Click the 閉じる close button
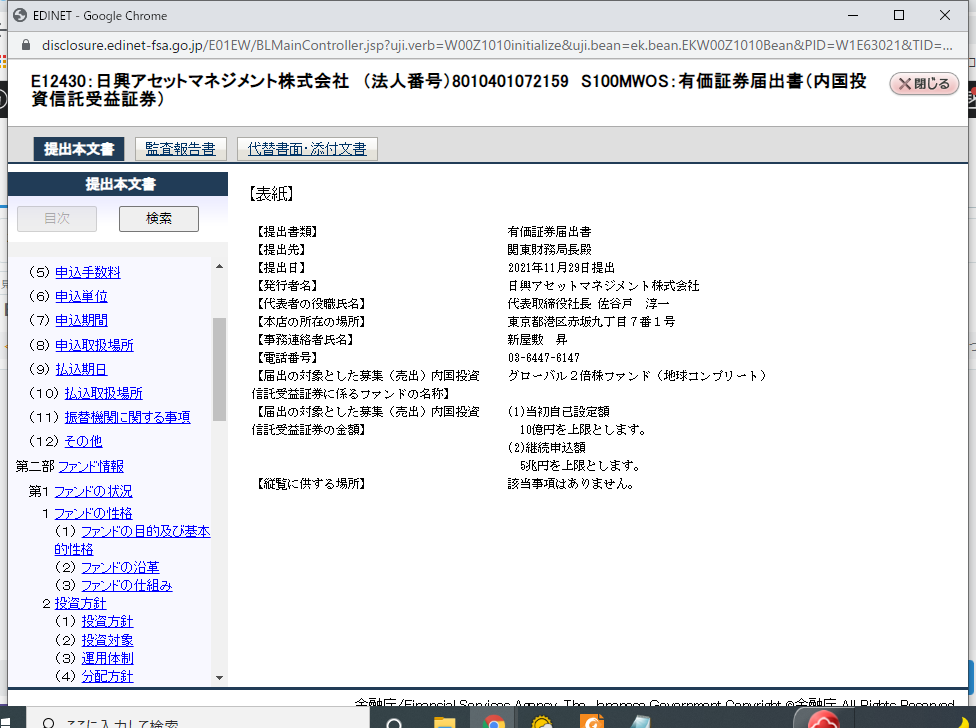 pyautogui.click(x=924, y=83)
